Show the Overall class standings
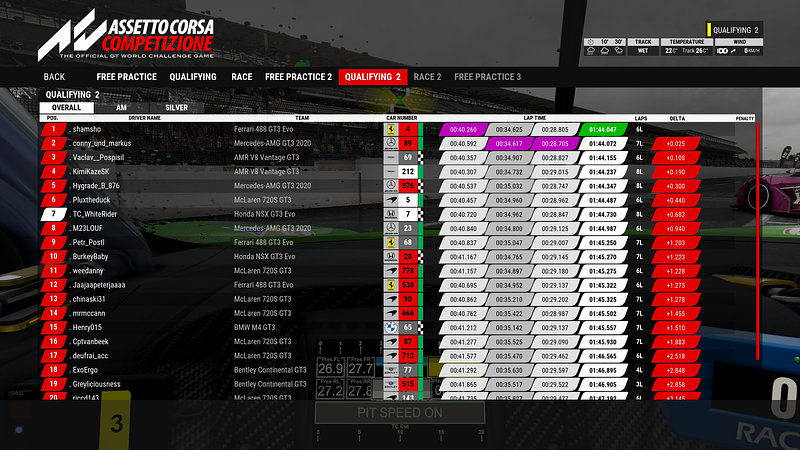Image resolution: width=800 pixels, height=450 pixels. pyautogui.click(x=66, y=108)
